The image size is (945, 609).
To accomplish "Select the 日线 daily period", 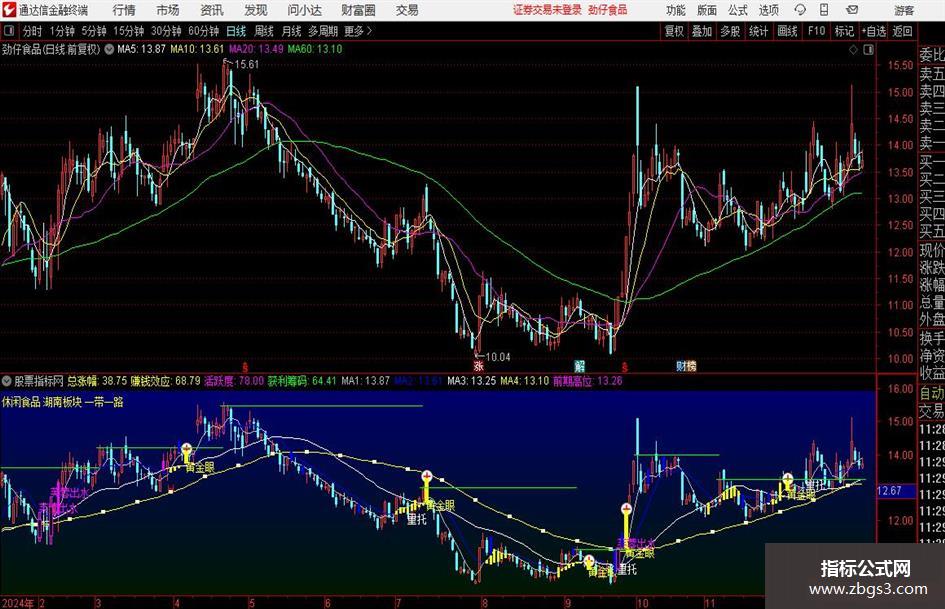I will 236,31.
